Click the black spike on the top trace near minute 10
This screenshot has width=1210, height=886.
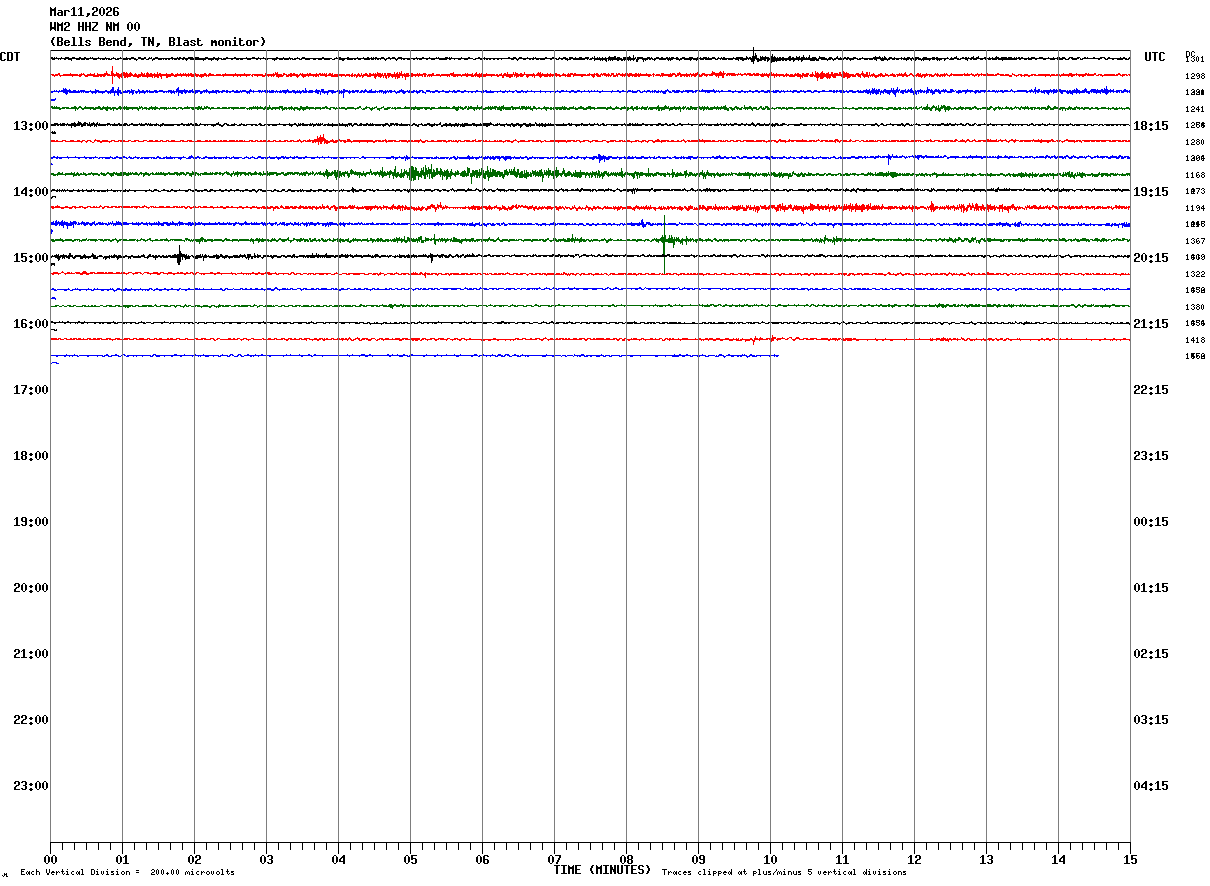click(x=754, y=56)
